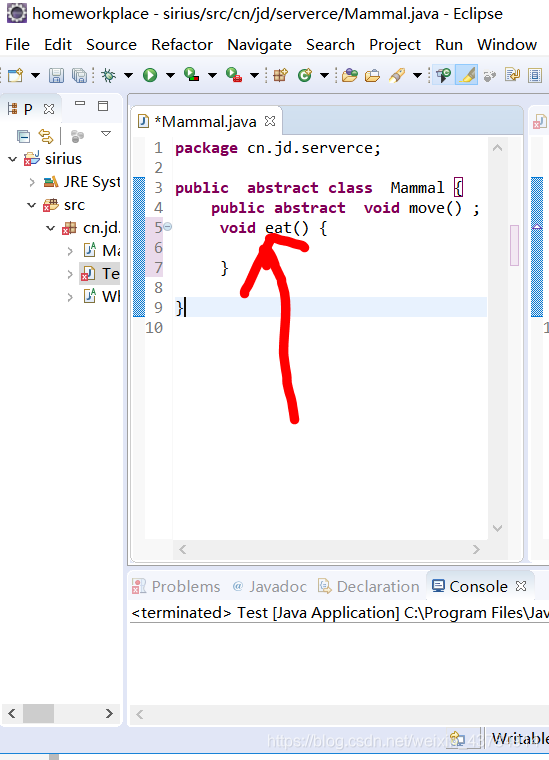This screenshot has width=549, height=760.
Task: Open the Project menu
Action: pyautogui.click(x=394, y=45)
